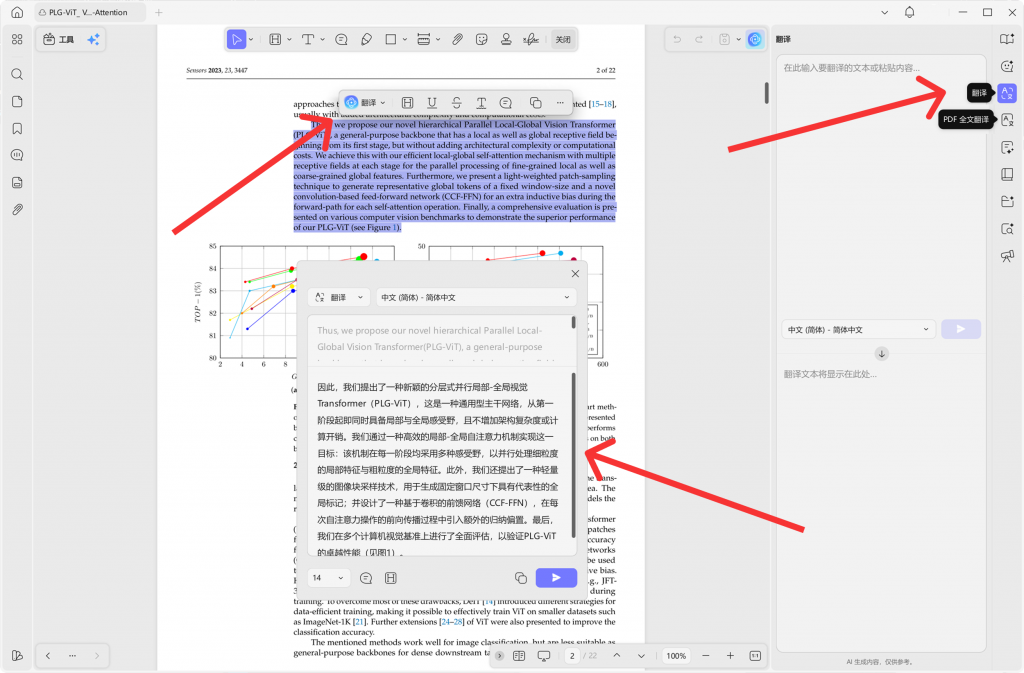Go to the next page with down arrow
The image size is (1024, 673).
(x=641, y=656)
